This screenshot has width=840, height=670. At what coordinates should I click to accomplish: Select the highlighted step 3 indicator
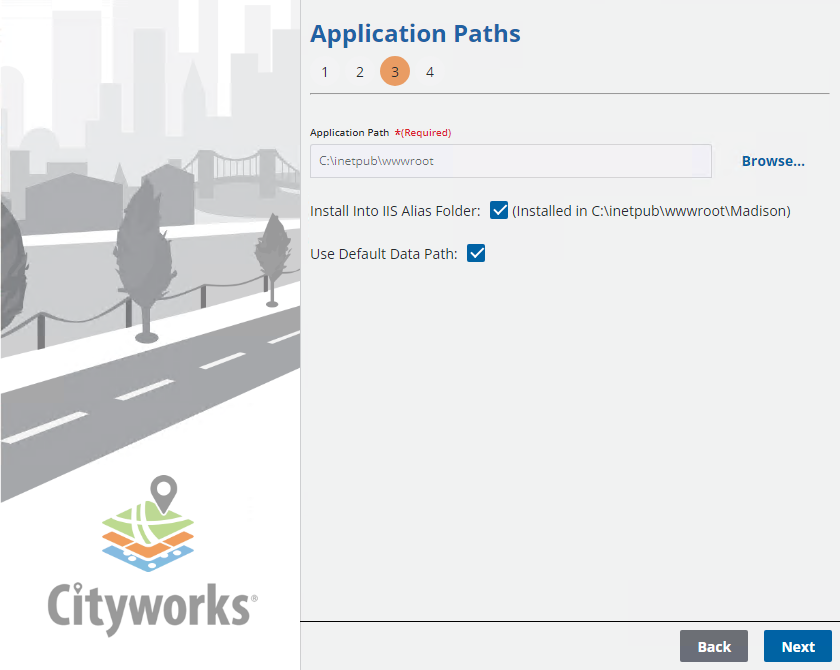tap(395, 72)
